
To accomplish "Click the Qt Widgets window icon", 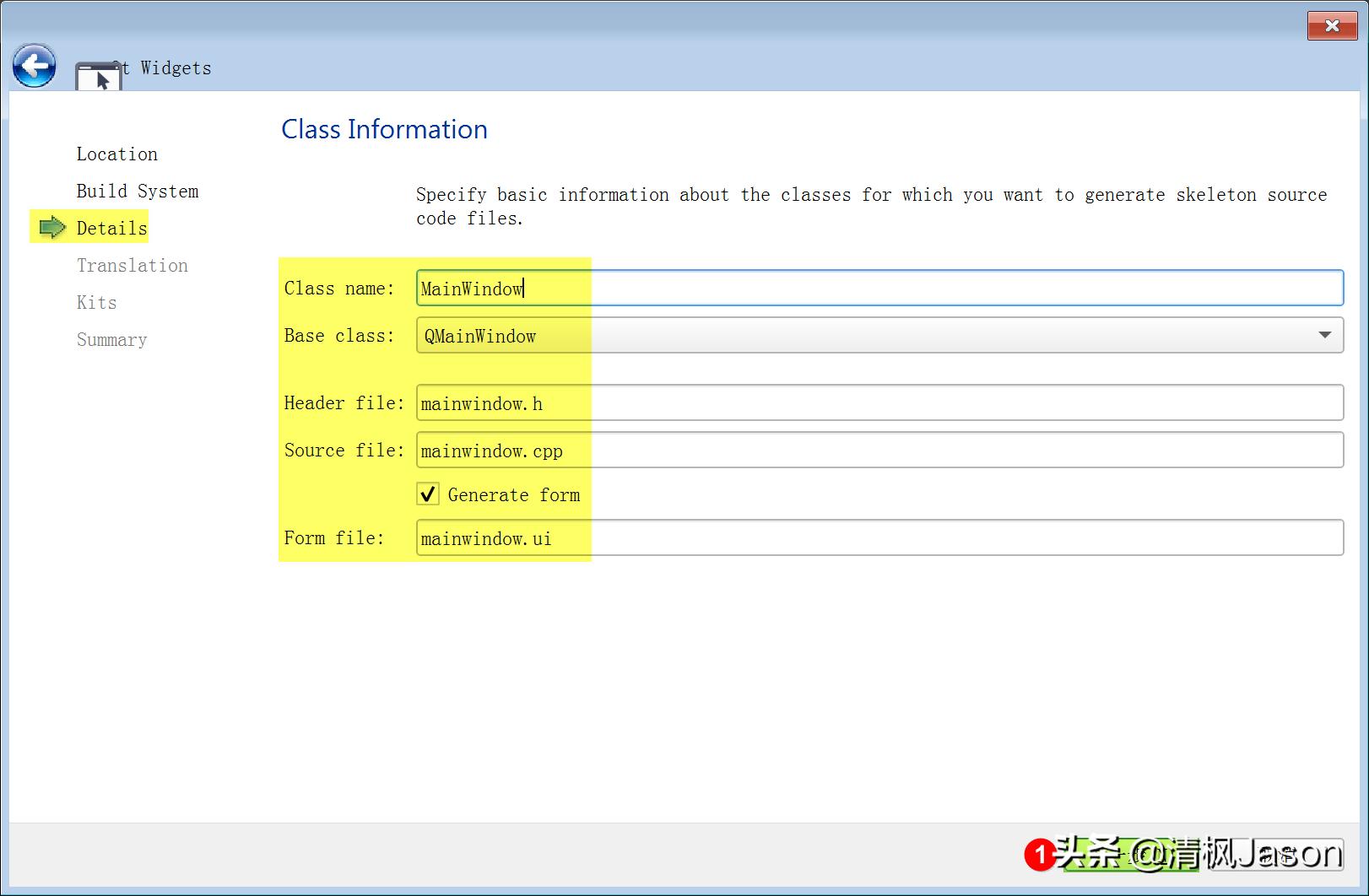I will click(x=97, y=78).
